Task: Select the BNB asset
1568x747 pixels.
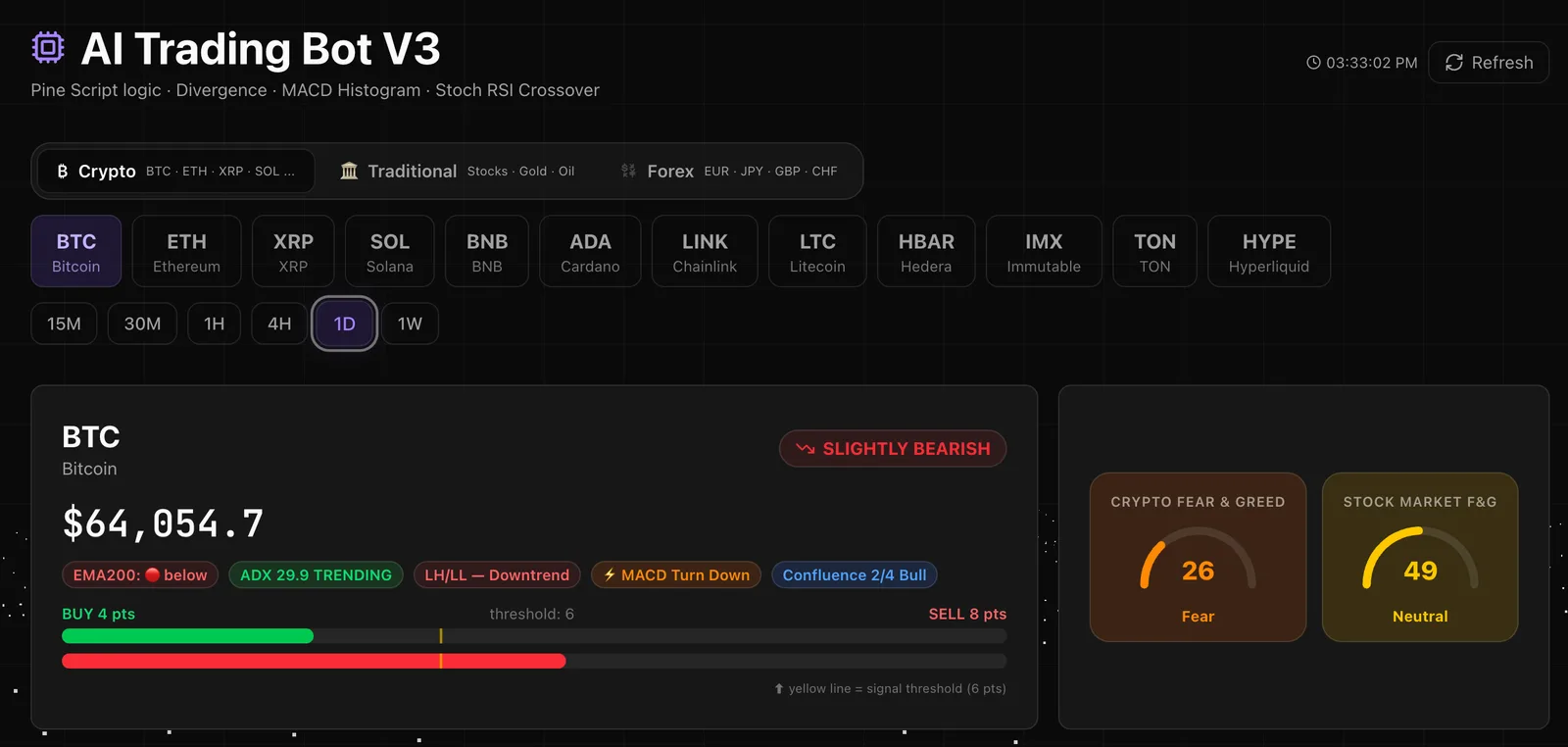Action: 487,251
